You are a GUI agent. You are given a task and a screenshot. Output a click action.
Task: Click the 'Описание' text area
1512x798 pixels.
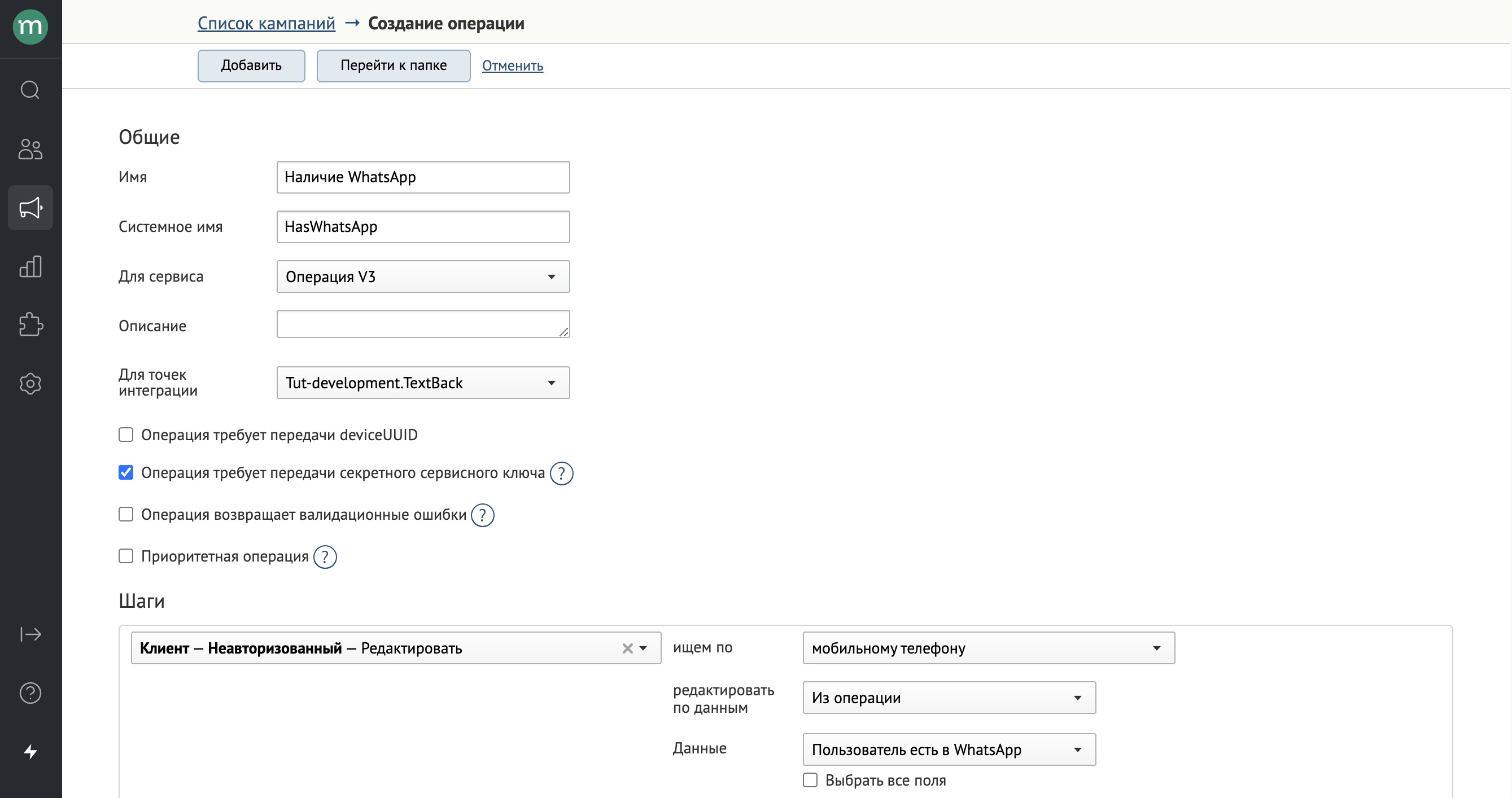423,325
